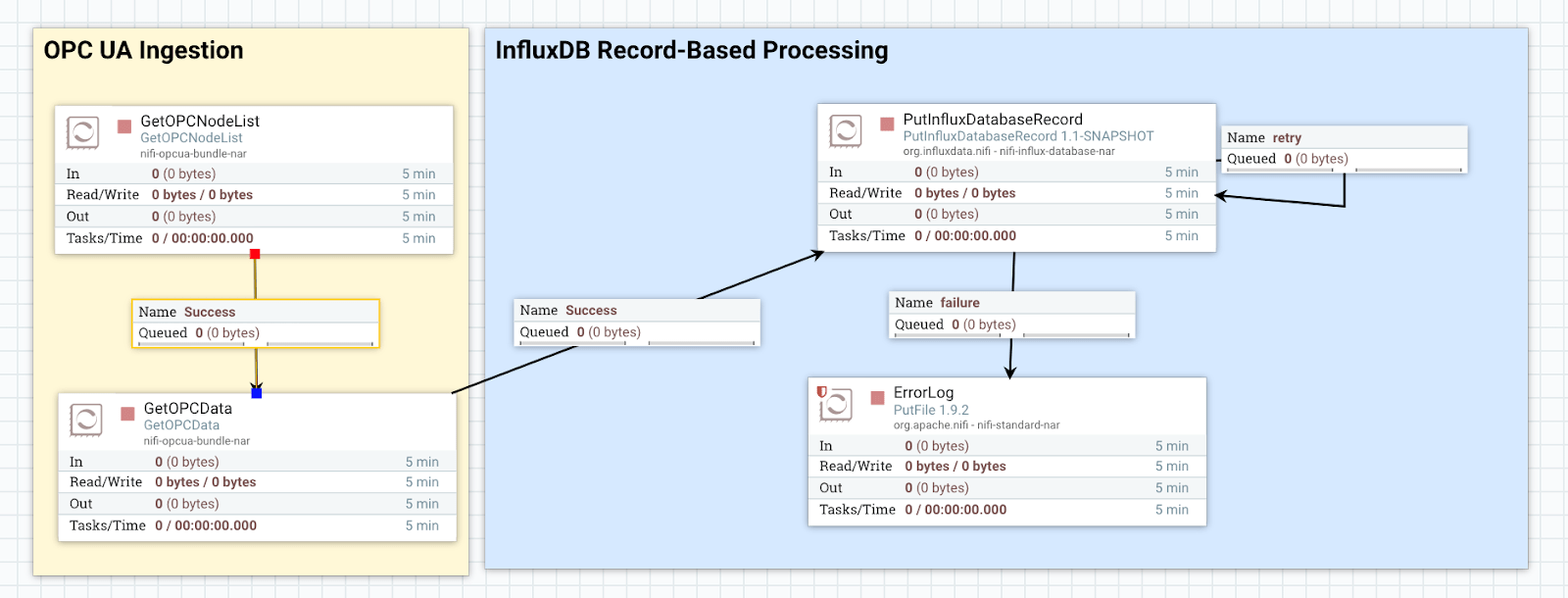Click the PutInfluxDatabaseRecord processor icon
Viewport: 1568px width, 598px height.
click(x=845, y=130)
